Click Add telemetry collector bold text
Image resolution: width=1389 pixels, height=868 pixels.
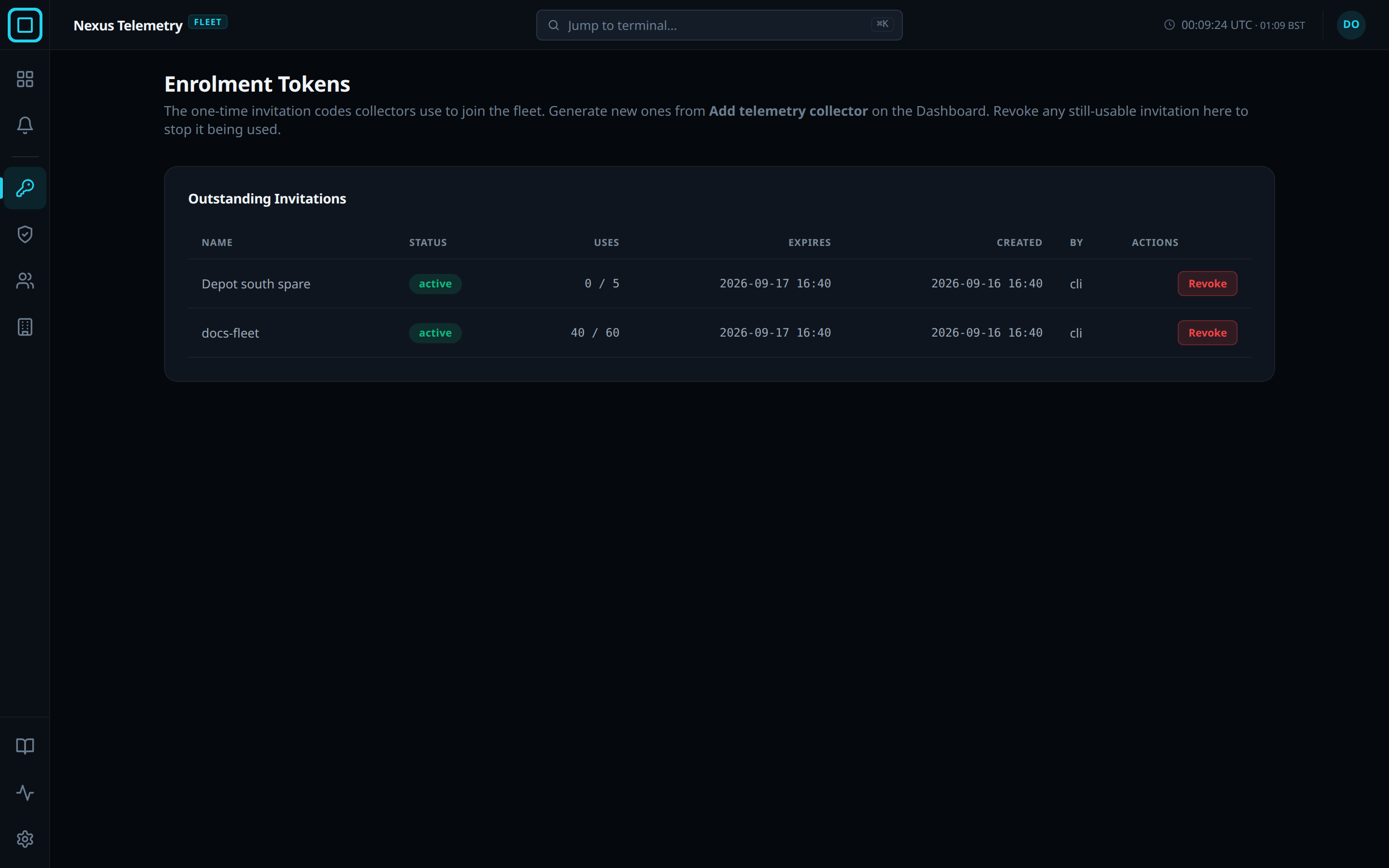pyautogui.click(x=788, y=111)
